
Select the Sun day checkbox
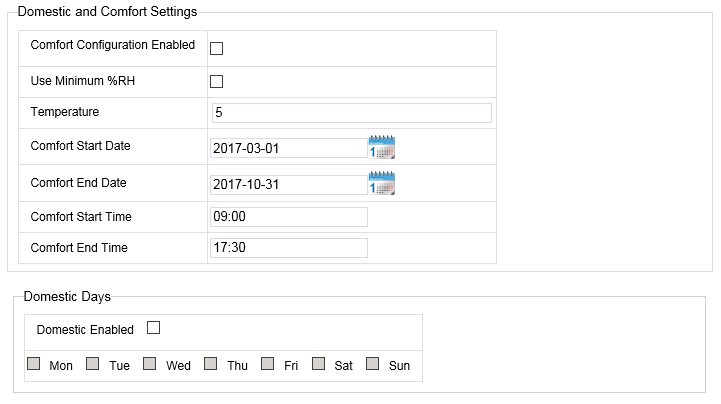point(373,364)
